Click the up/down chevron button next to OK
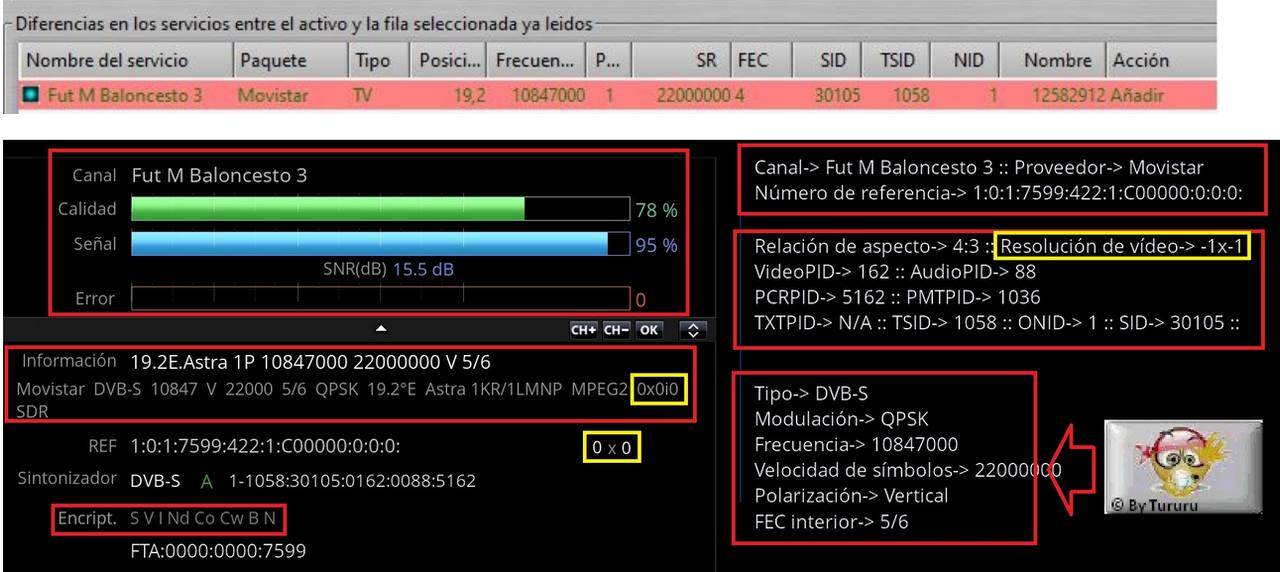This screenshot has width=1280, height=572. (693, 330)
